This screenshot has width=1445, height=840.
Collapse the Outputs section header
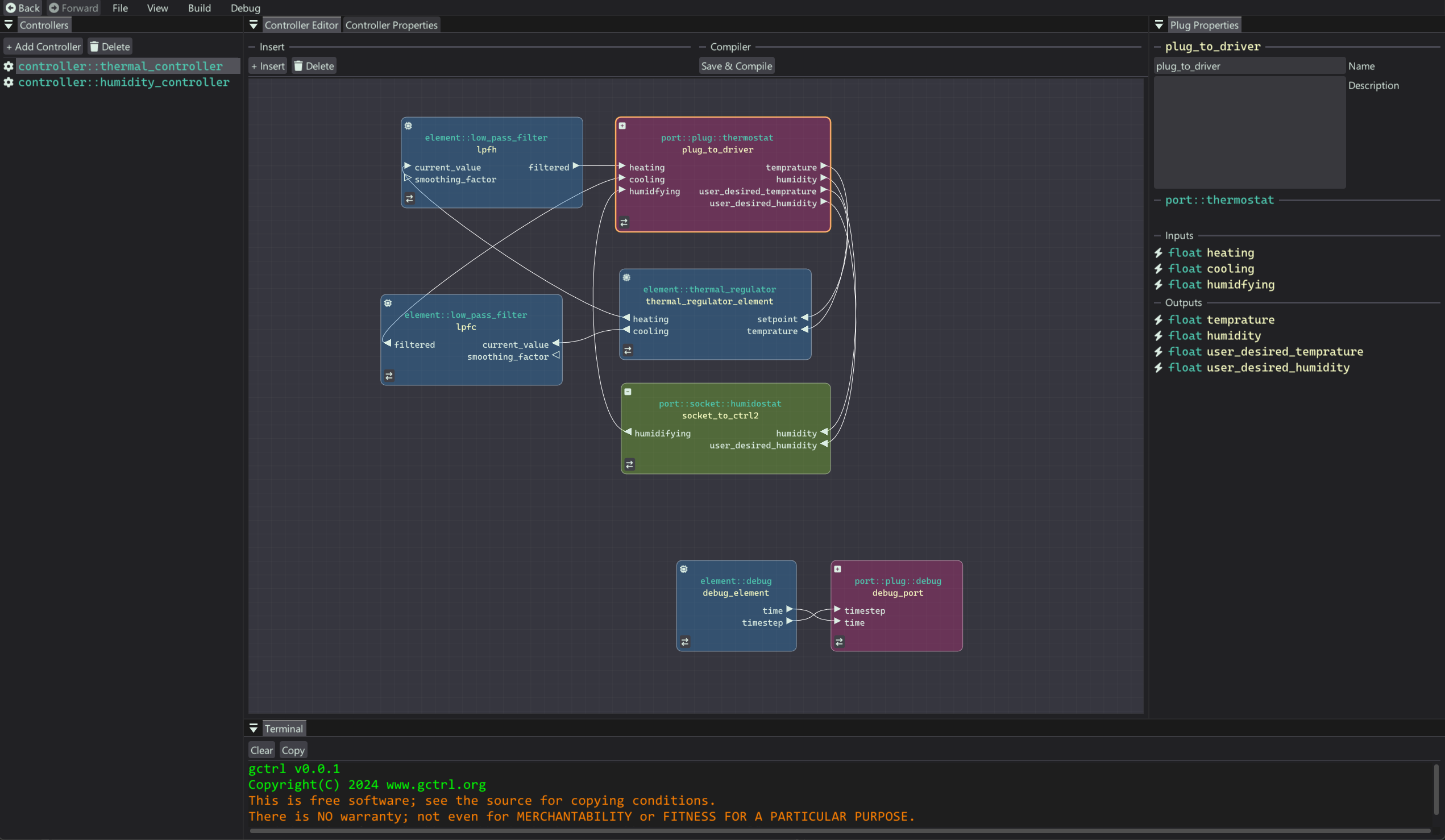tap(1183, 303)
